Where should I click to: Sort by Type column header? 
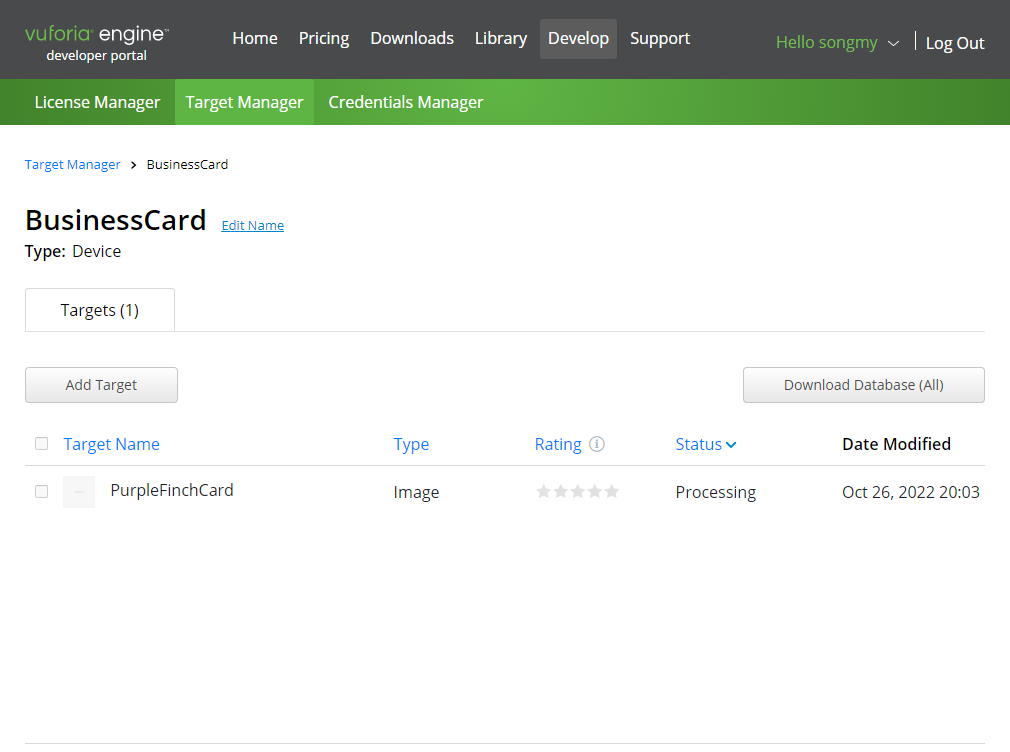coord(411,444)
